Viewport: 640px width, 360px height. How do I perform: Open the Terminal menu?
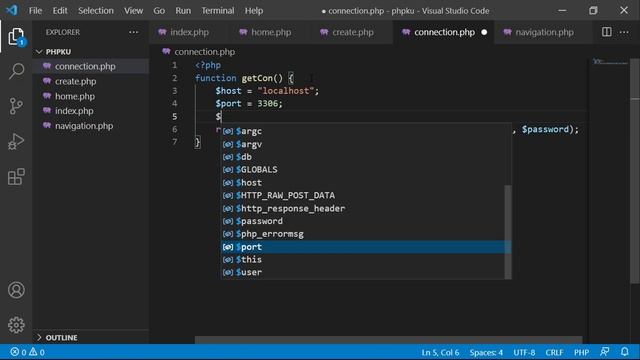[x=218, y=11]
